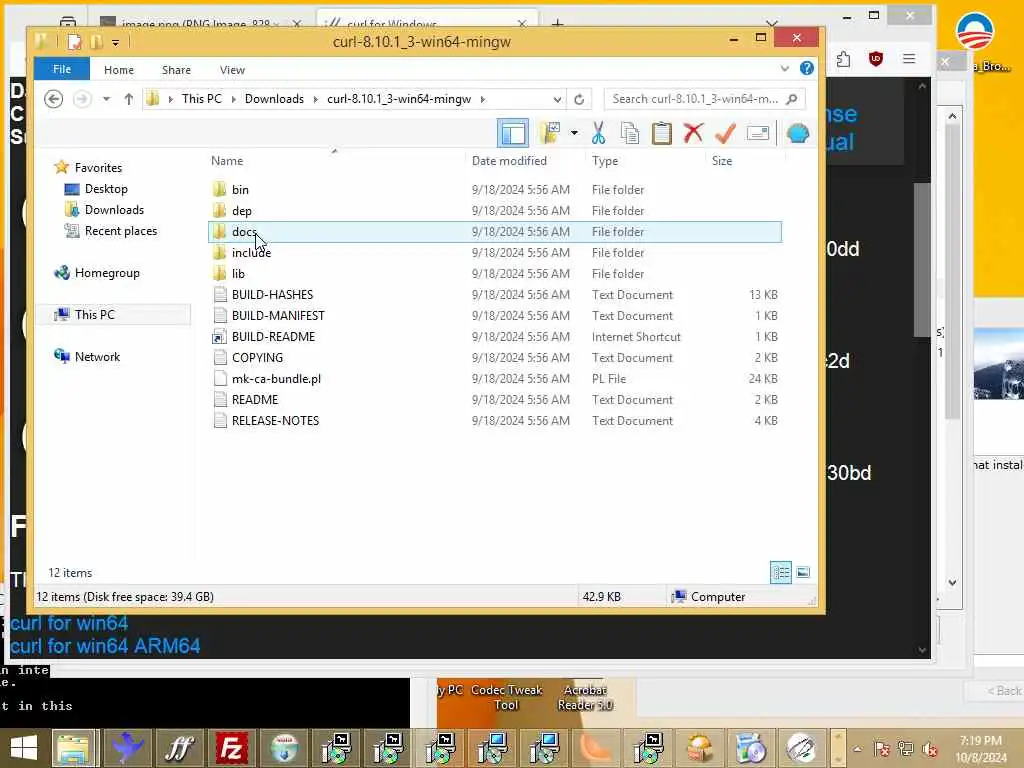The height and width of the screenshot is (768, 1024).
Task: Click the ff script icon in taskbar
Action: (179, 748)
